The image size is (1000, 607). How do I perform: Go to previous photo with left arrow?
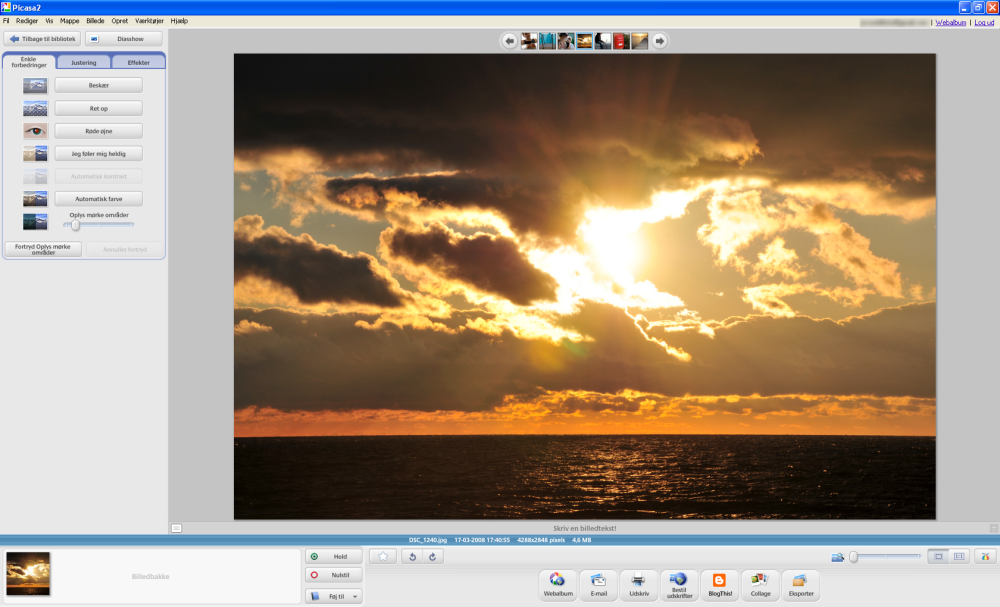[x=510, y=41]
